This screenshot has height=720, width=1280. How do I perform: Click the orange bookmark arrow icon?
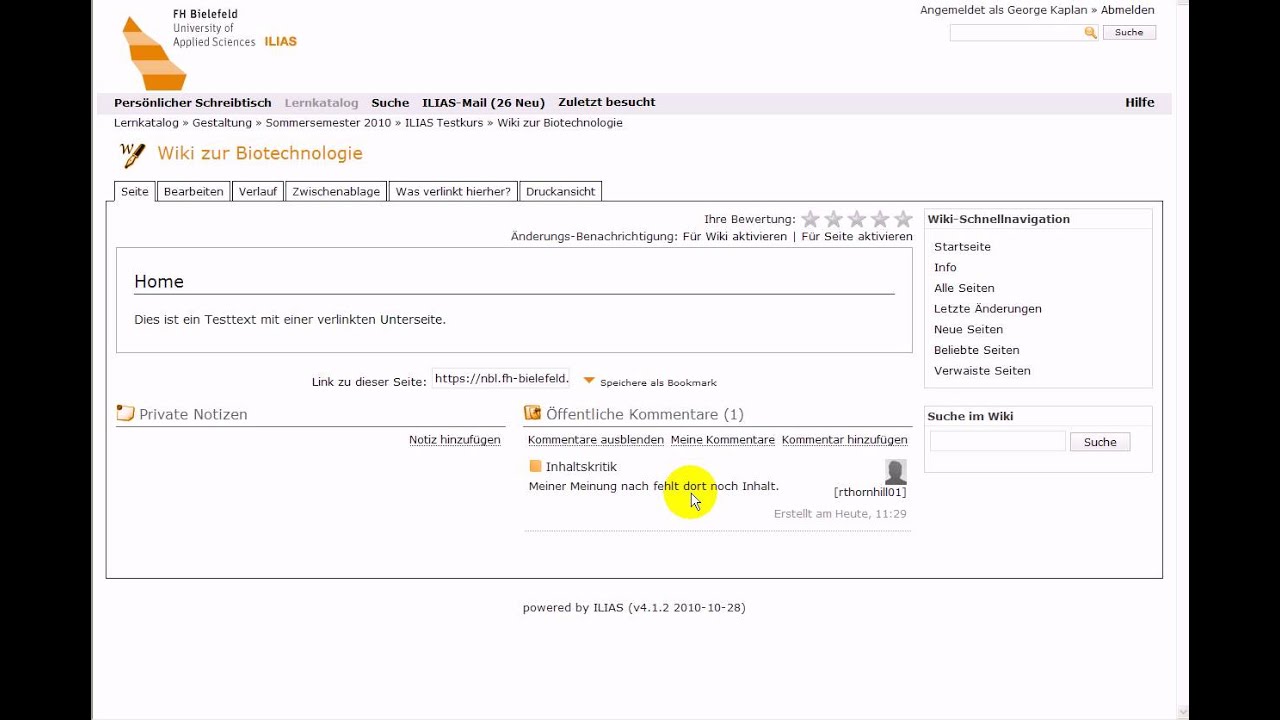pos(589,381)
